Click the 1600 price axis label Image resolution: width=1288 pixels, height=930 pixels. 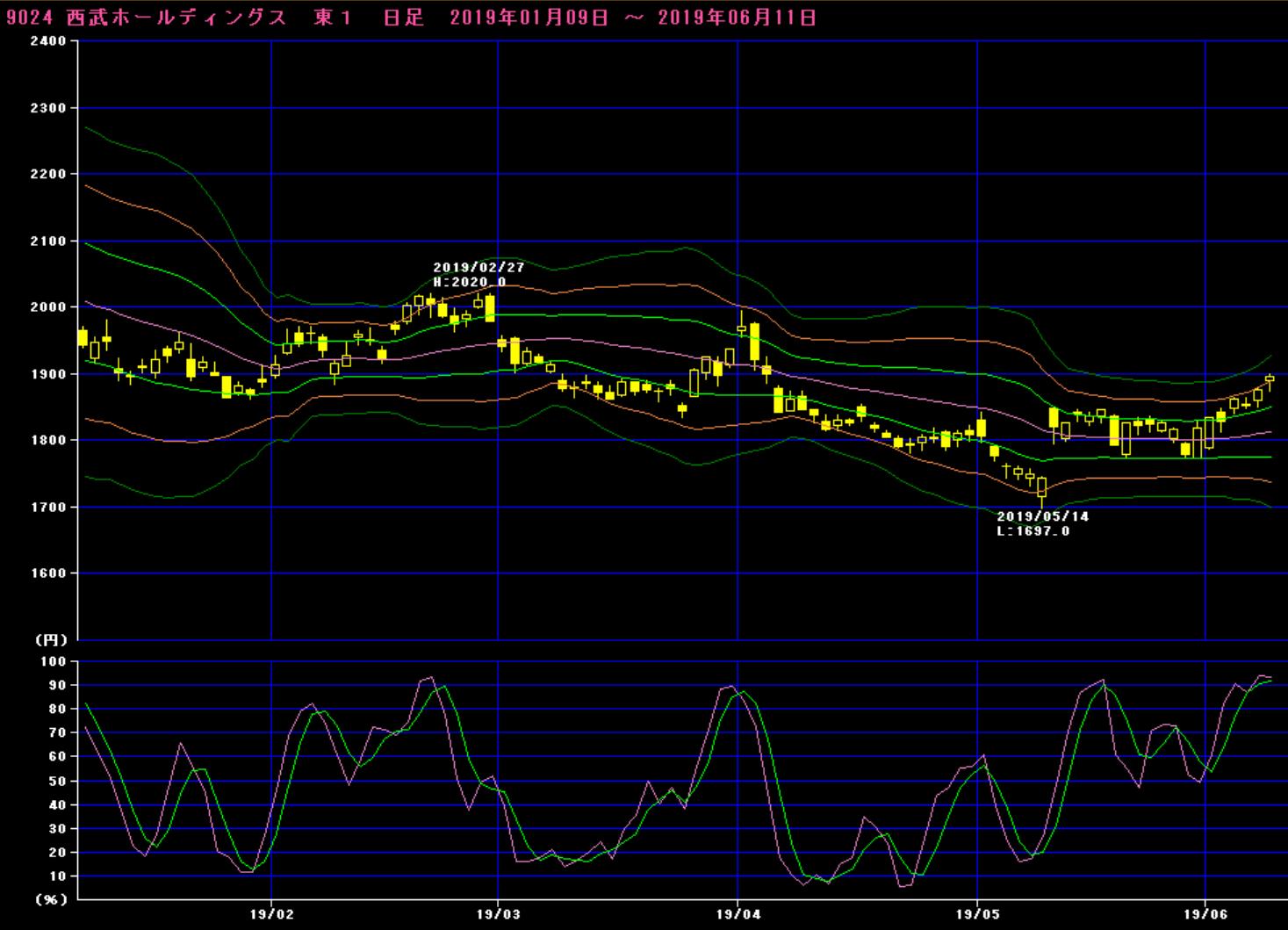coord(49,573)
